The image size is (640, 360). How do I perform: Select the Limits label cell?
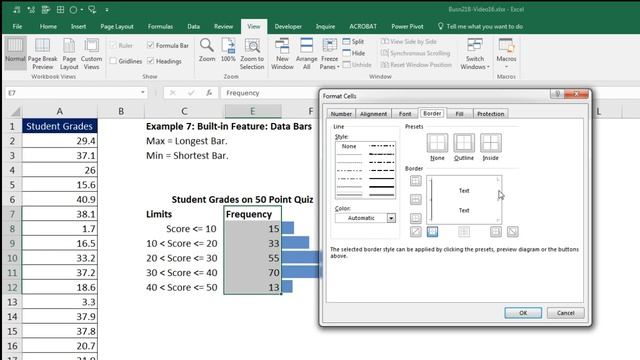tap(184, 214)
